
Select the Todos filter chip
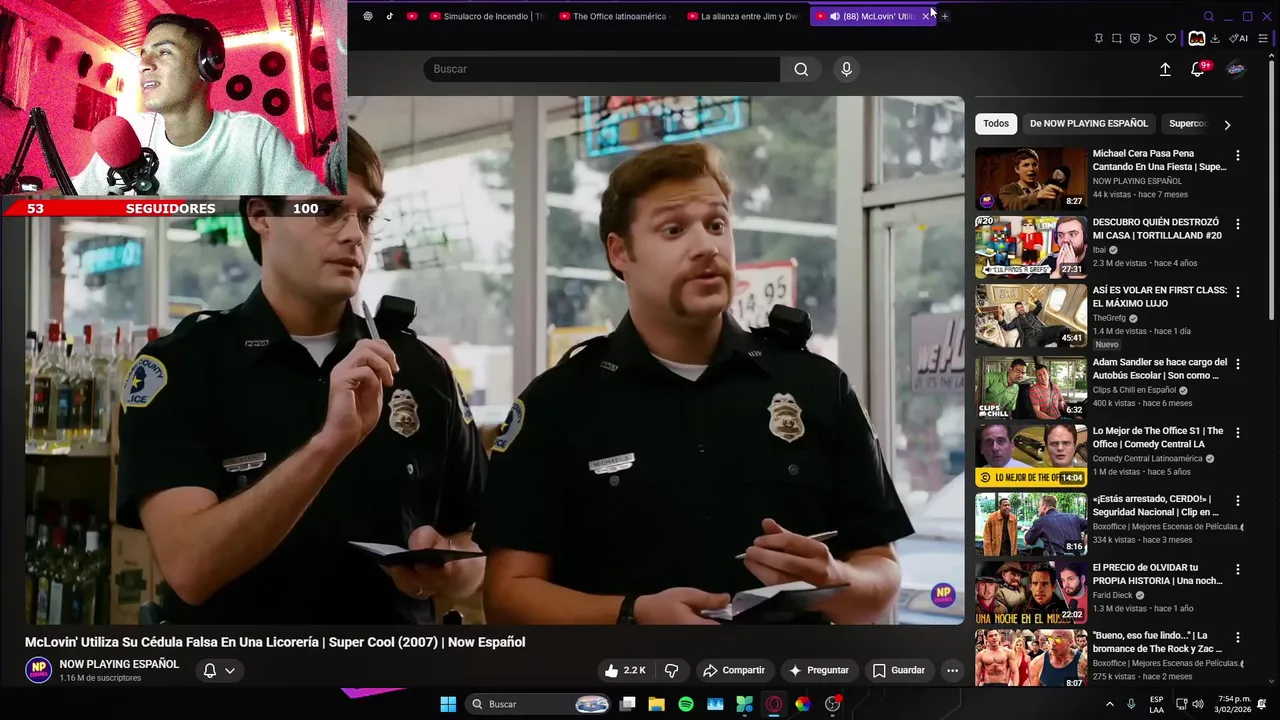(996, 124)
